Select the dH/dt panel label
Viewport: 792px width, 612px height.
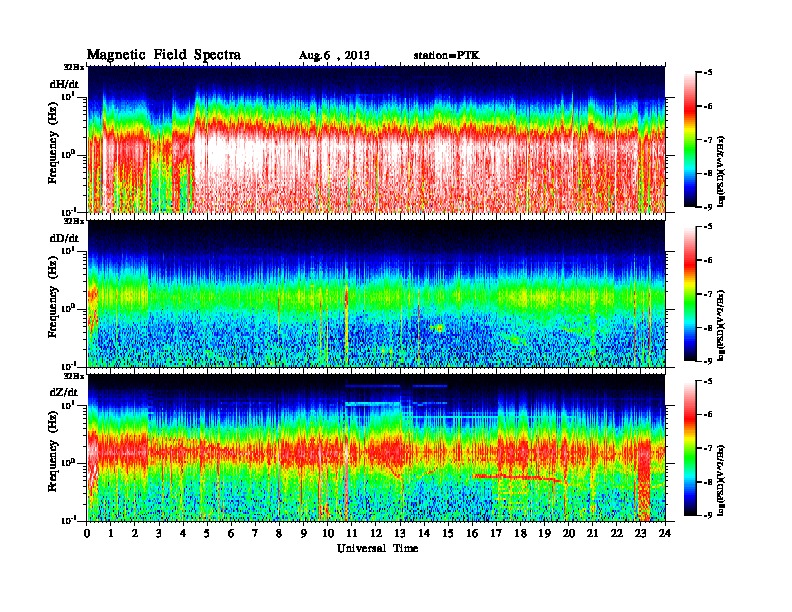64,84
